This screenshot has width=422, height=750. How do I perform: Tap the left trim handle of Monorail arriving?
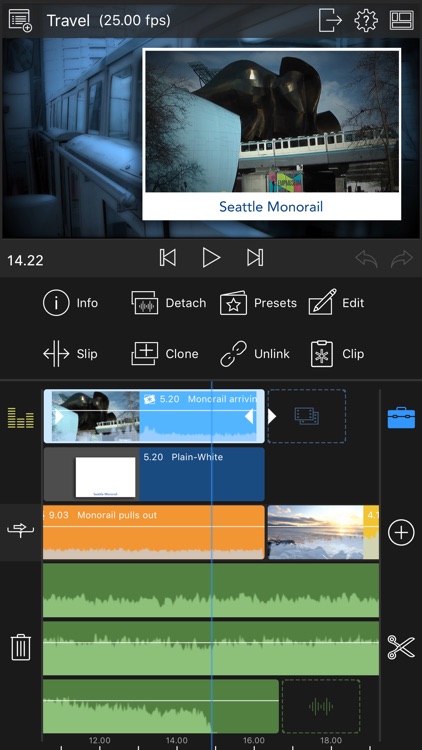pos(59,416)
